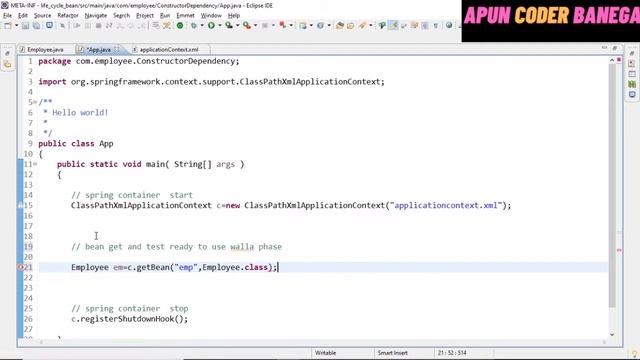
Task: Click the tip-of-the-day bulb in status bar
Action: click(634, 354)
